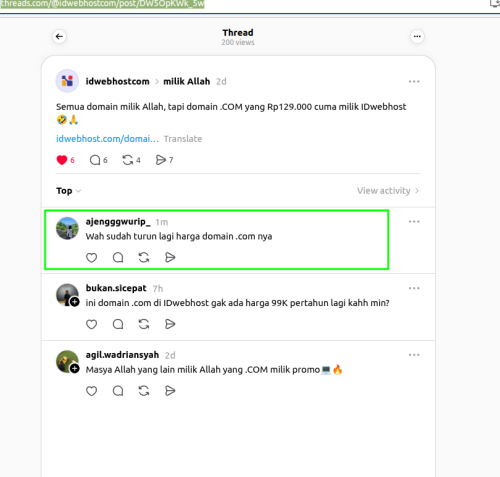Open thread options menu beside Thread title
Image resolution: width=500 pixels, height=477 pixels.
(417, 36)
